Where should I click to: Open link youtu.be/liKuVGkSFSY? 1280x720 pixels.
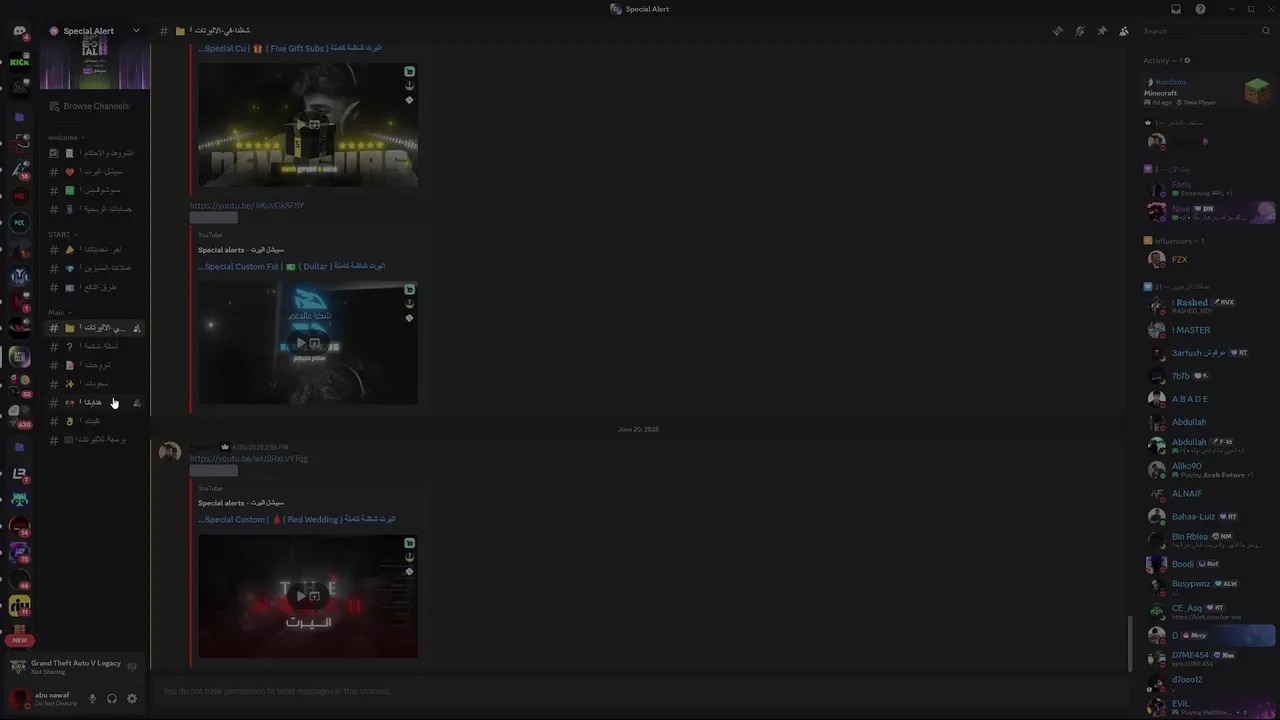(x=247, y=205)
